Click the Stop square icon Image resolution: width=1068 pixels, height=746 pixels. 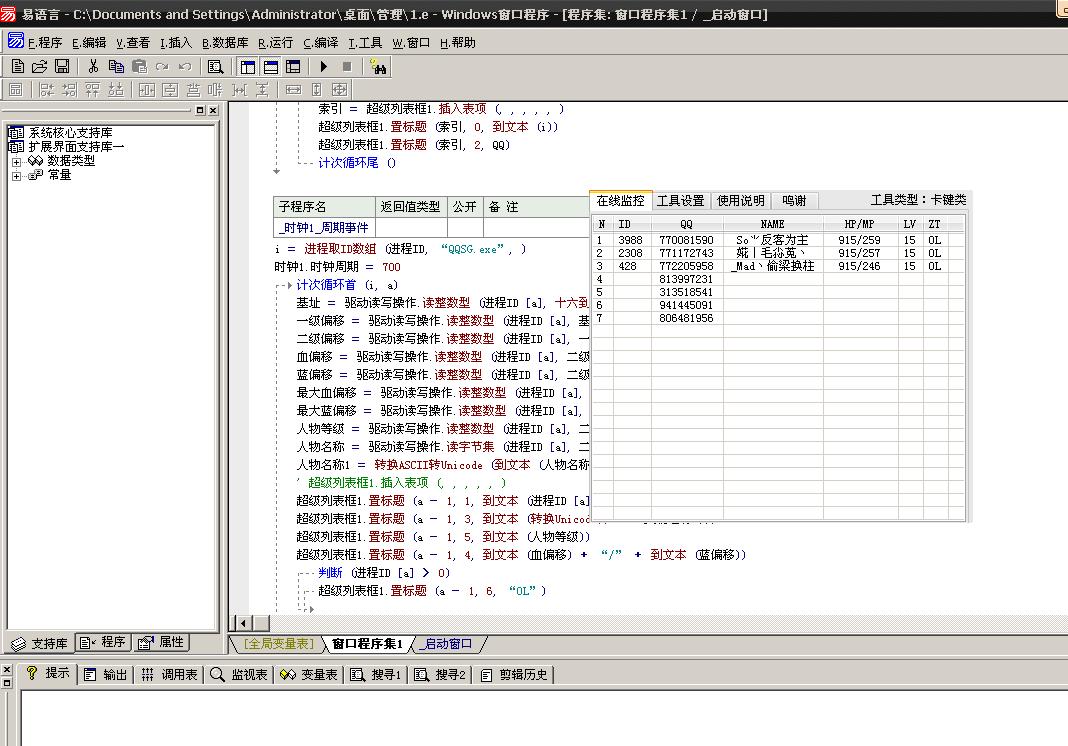(x=347, y=66)
